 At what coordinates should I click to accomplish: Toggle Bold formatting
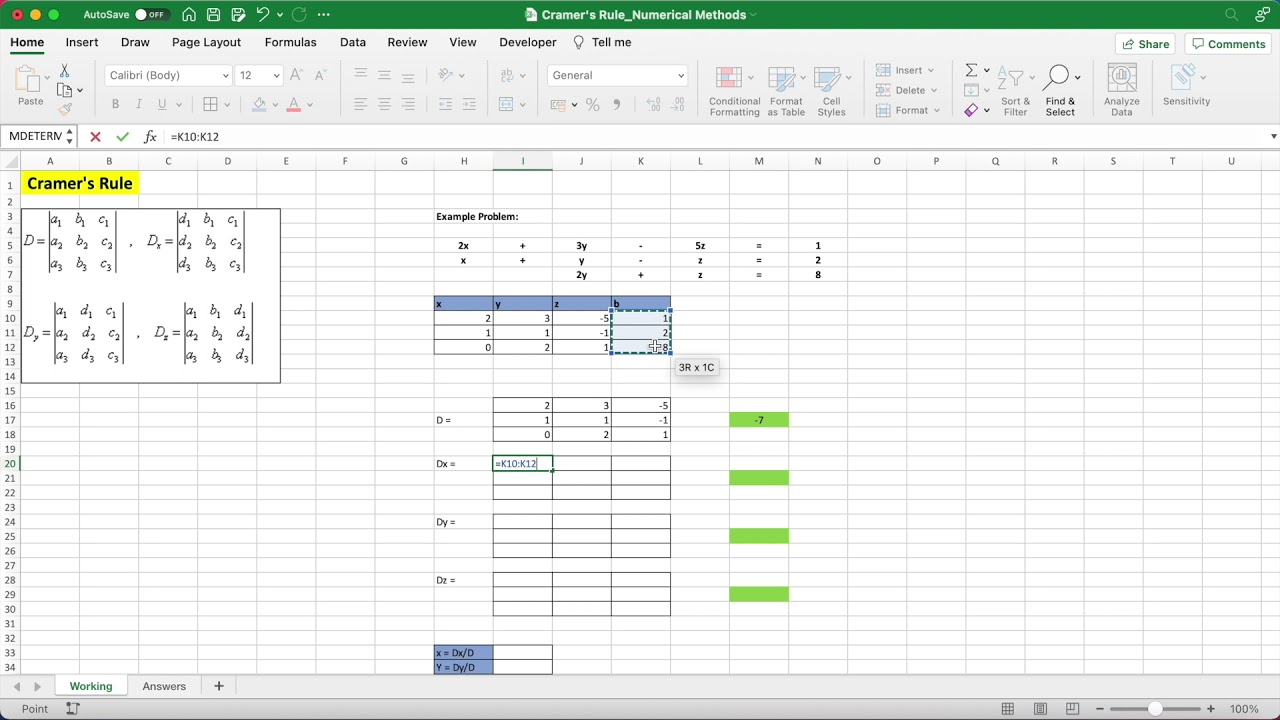click(115, 104)
